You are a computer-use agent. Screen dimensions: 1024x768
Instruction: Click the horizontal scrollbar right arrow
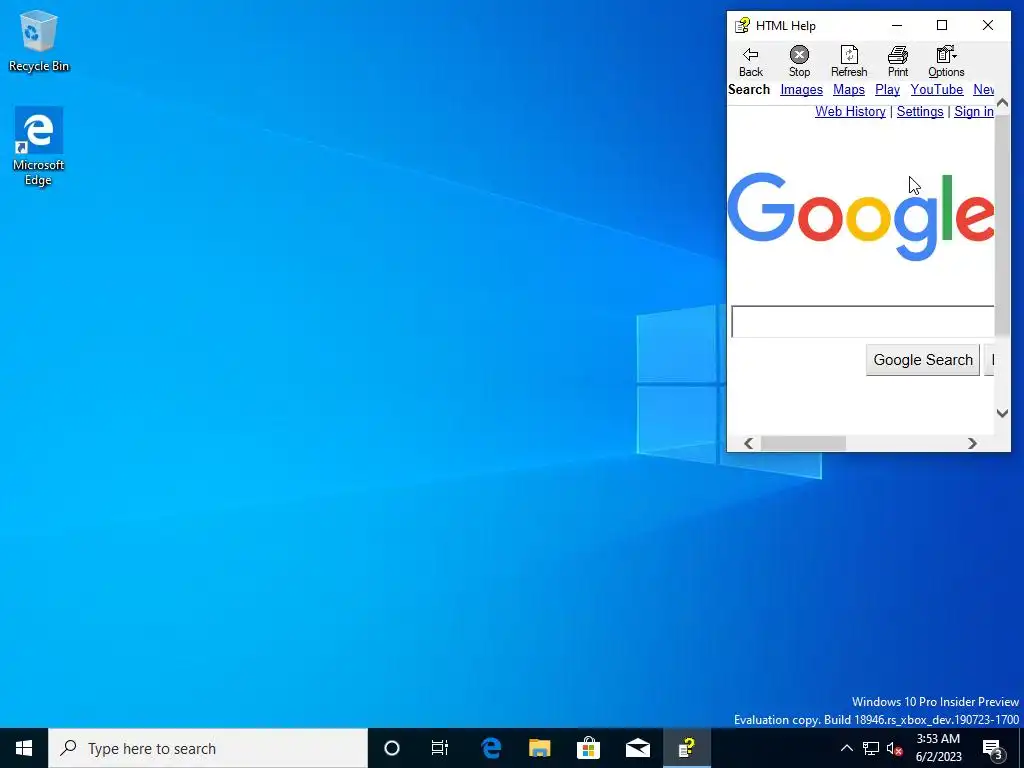(x=972, y=443)
